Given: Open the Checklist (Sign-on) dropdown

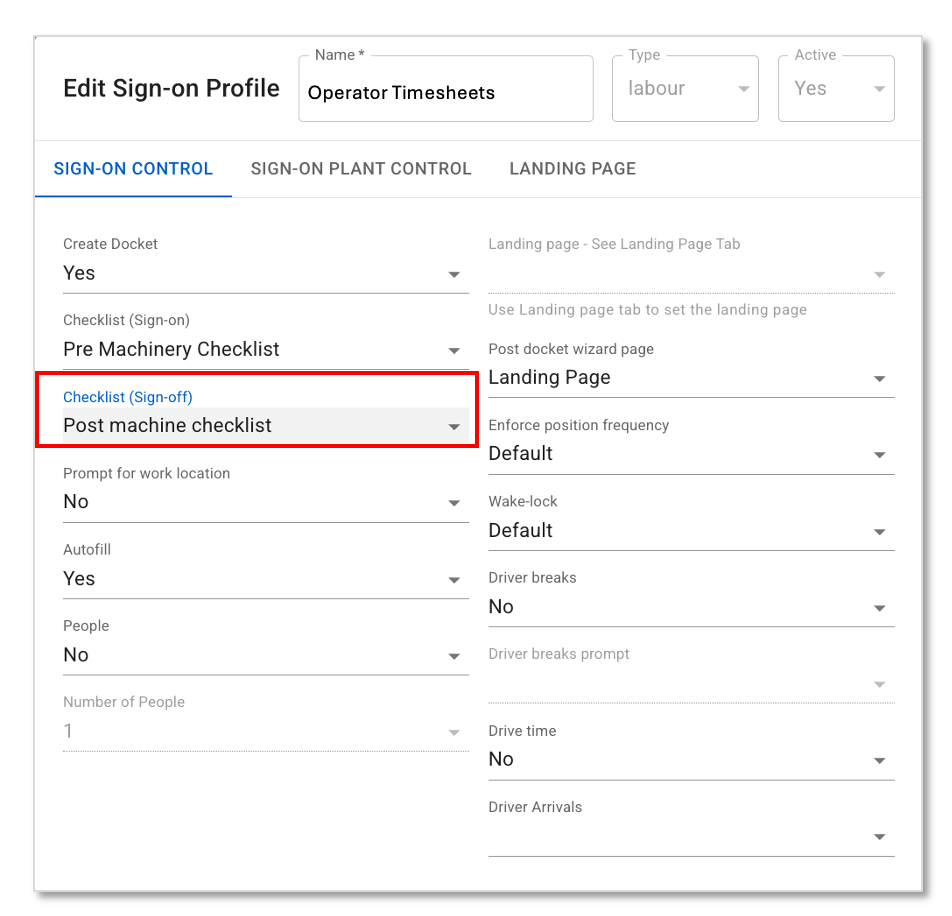Looking at the screenshot, I should (x=265, y=350).
